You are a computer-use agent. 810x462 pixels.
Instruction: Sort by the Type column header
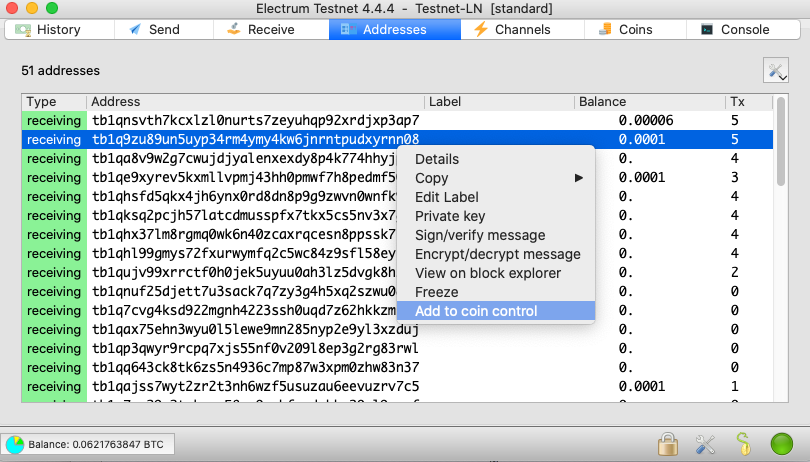(x=54, y=102)
